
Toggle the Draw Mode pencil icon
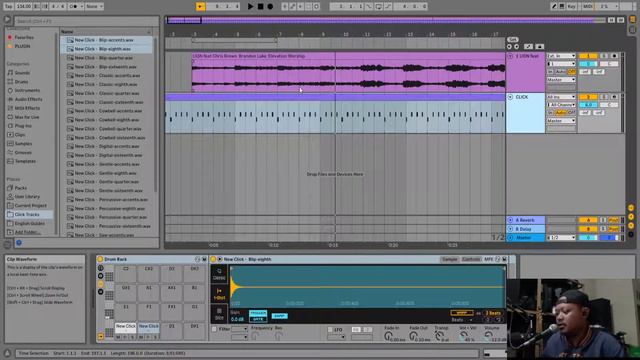(x=554, y=7)
